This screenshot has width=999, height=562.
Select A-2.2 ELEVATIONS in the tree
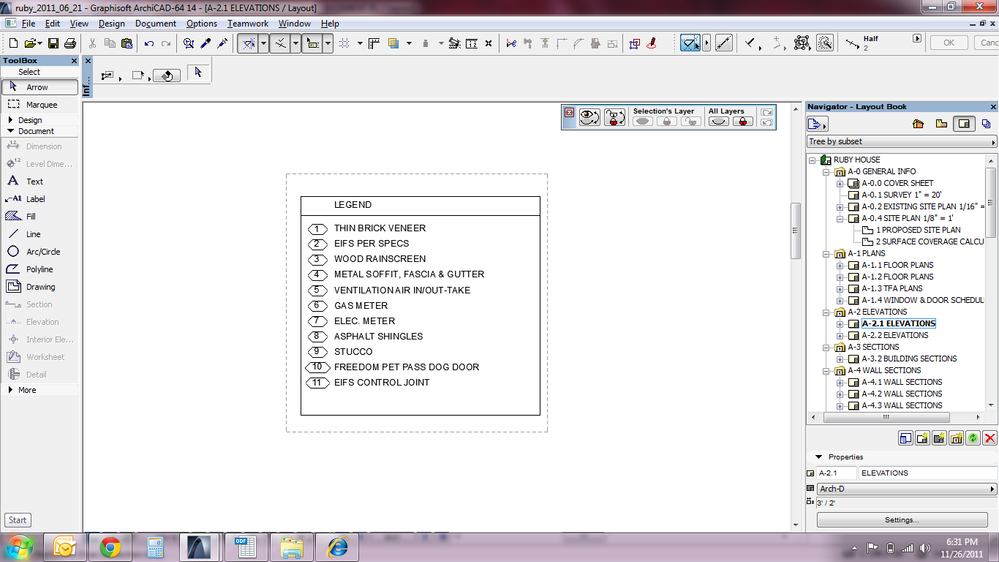pos(895,335)
